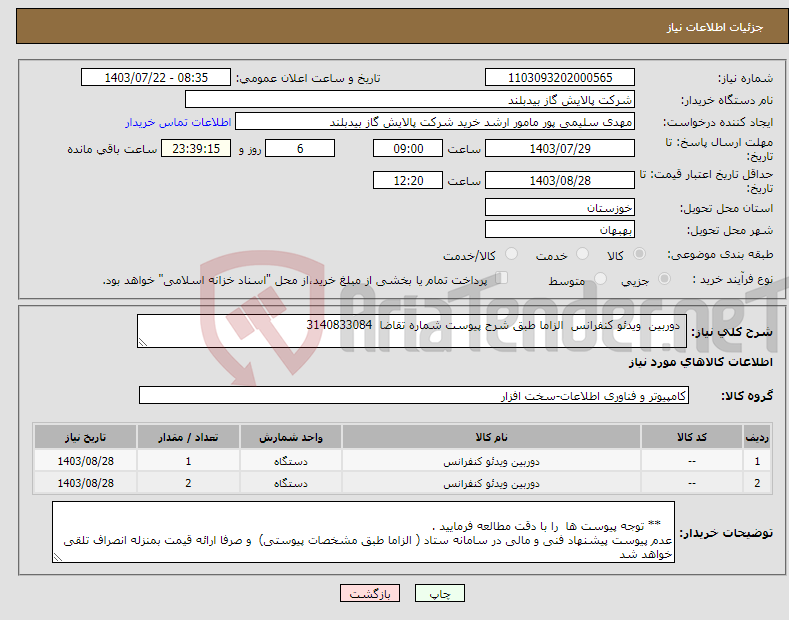Select the متوسط purchase type radio

(x=600, y=278)
